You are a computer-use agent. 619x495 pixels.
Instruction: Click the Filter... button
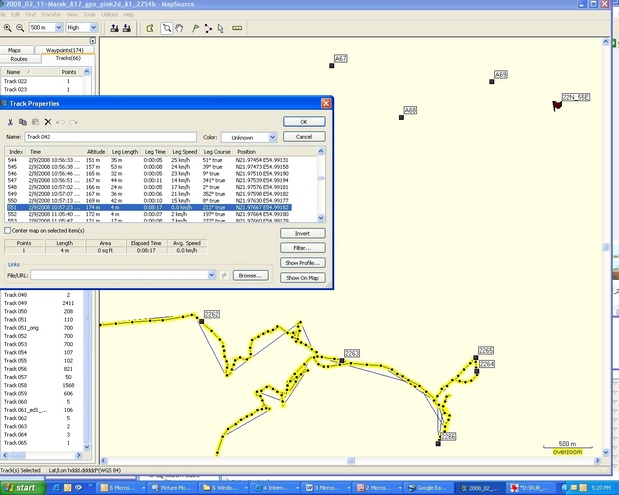tap(302, 248)
